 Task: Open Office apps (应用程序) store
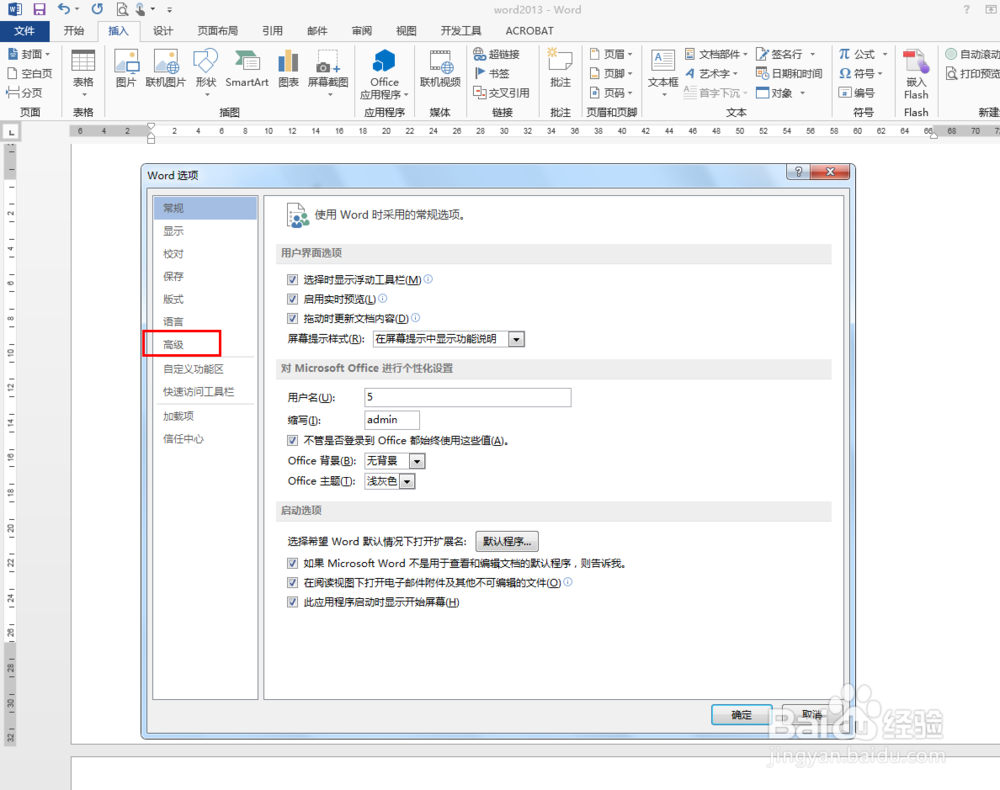point(384,74)
